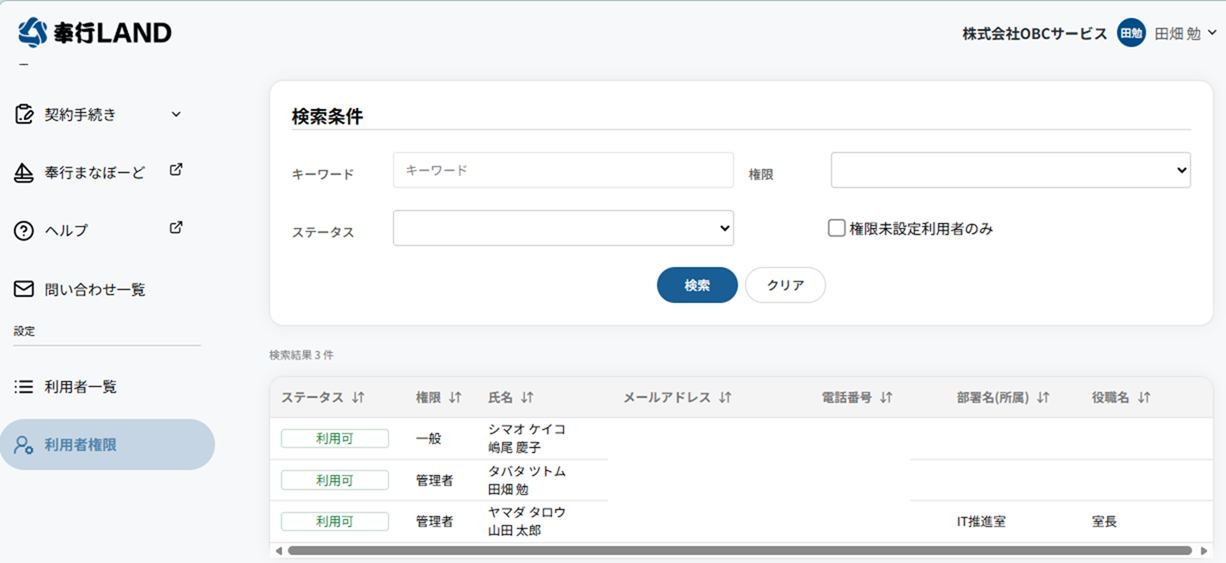This screenshot has width=1226, height=563.
Task: Open external link icon beside ヘルプ
Action: tap(176, 228)
